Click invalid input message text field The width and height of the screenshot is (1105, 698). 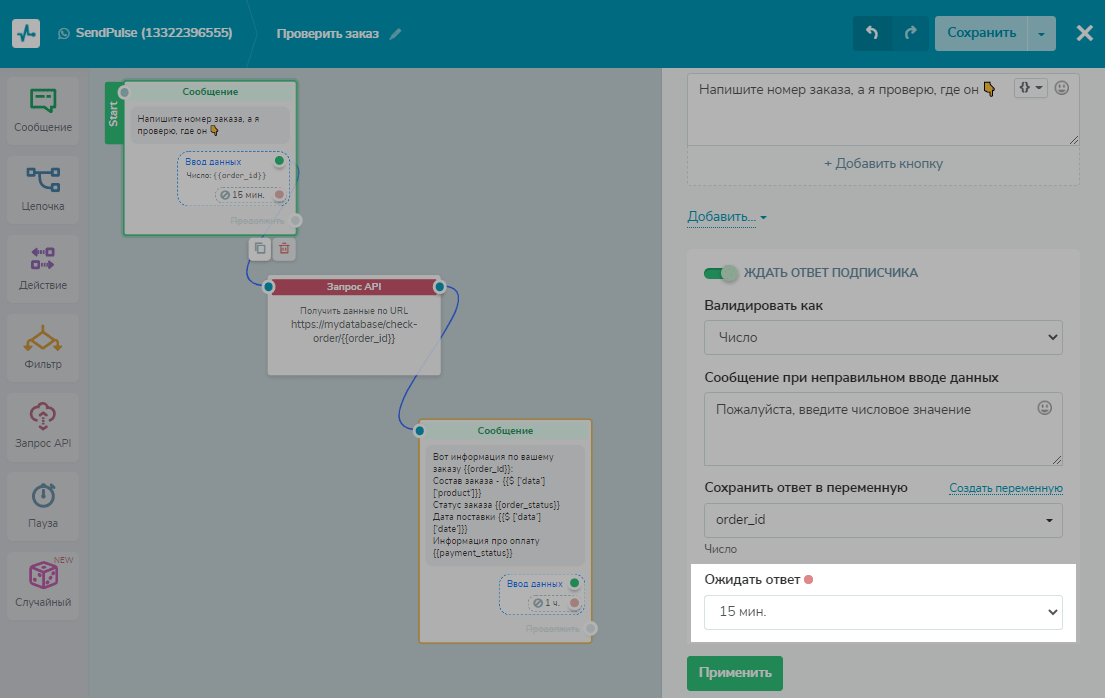[x=883, y=429]
